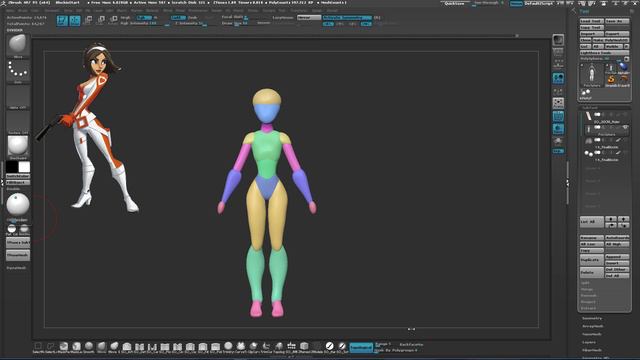
Task: Select the Topology brush in the bottom shelf
Action: (x=279, y=347)
